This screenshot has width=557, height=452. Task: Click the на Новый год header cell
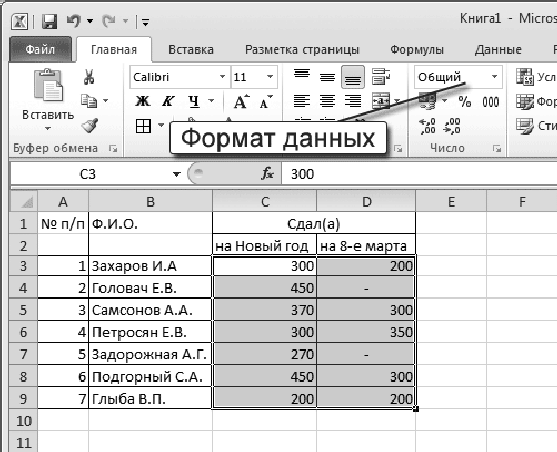coord(264,245)
